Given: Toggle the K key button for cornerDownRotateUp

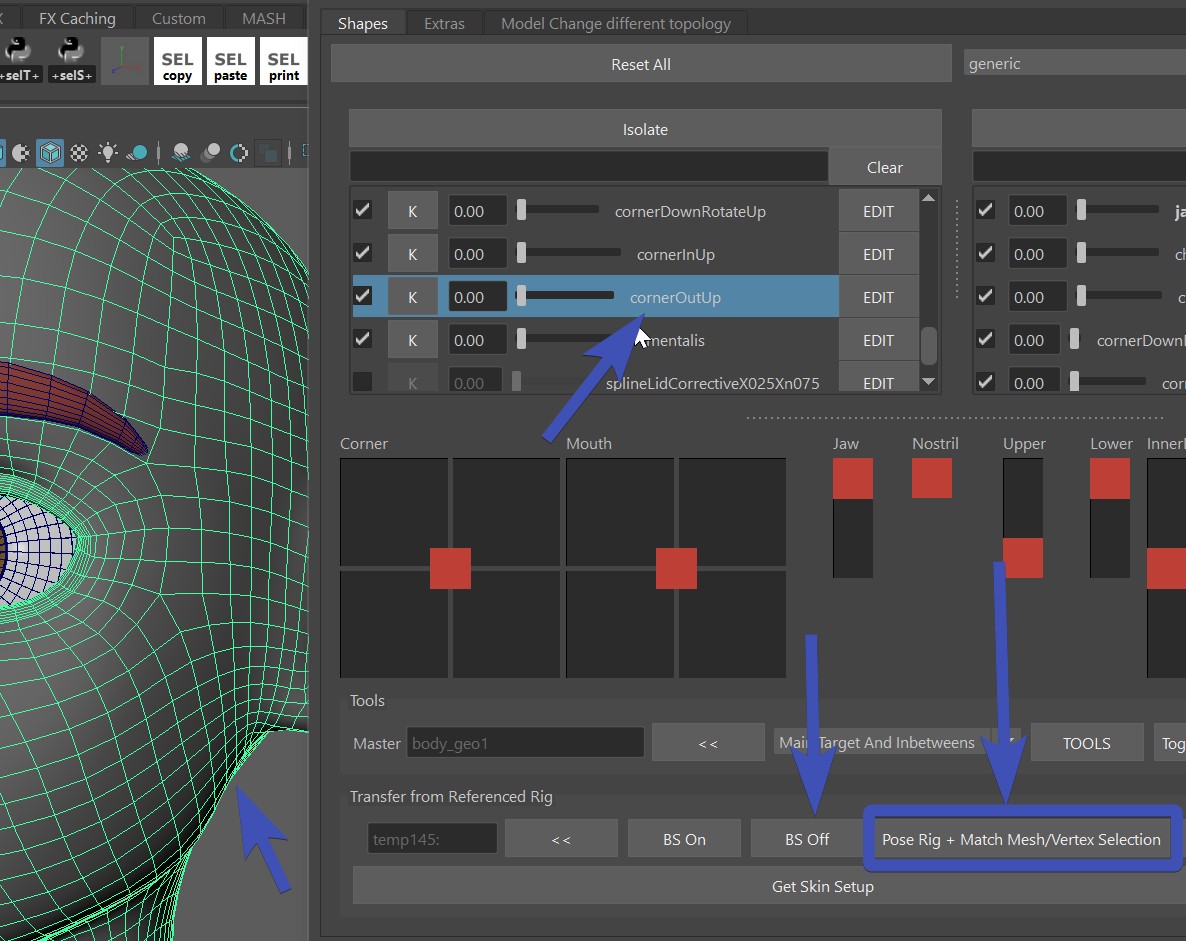Looking at the screenshot, I should (x=413, y=211).
